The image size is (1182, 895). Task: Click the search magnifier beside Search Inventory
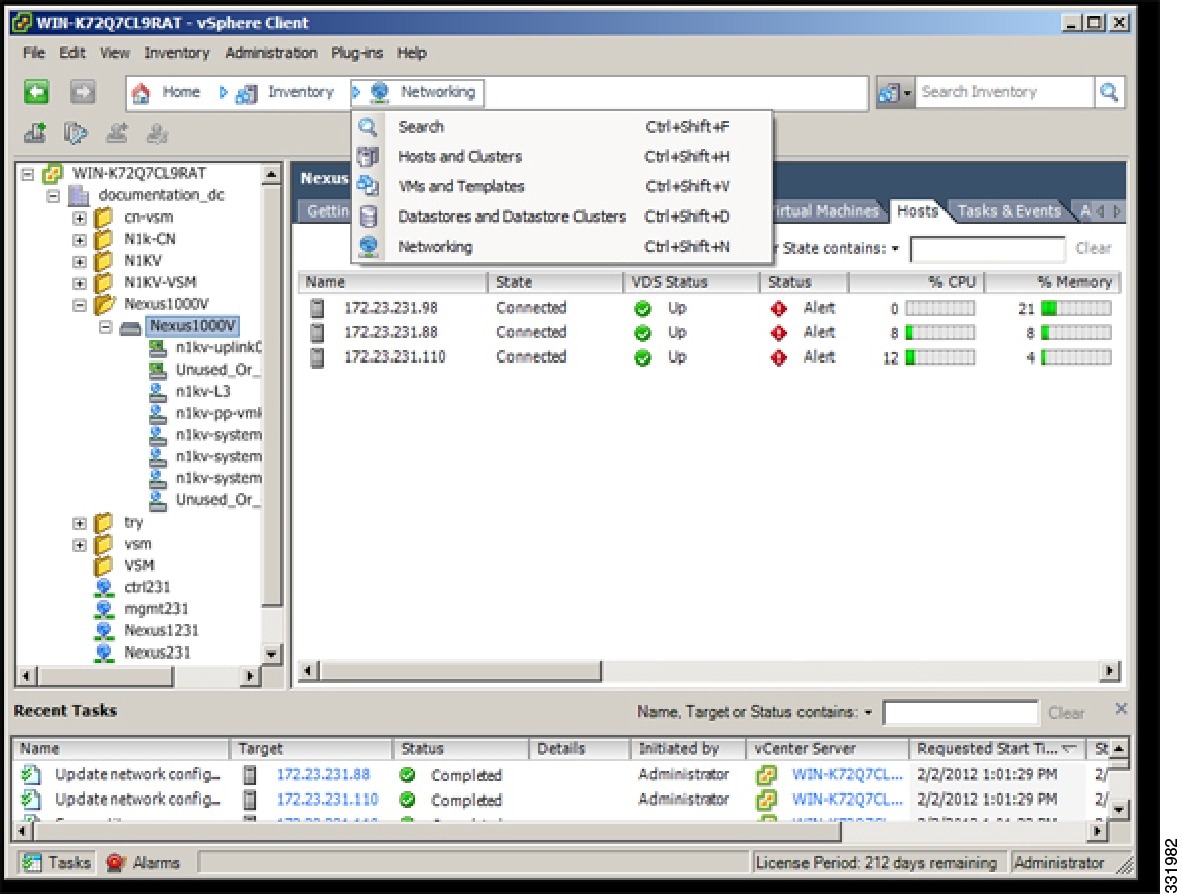coord(1109,92)
